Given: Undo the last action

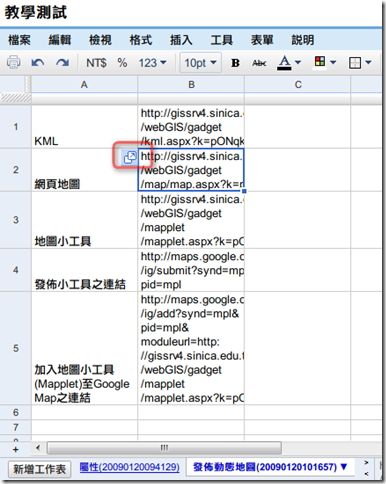Looking at the screenshot, I should [x=38, y=62].
